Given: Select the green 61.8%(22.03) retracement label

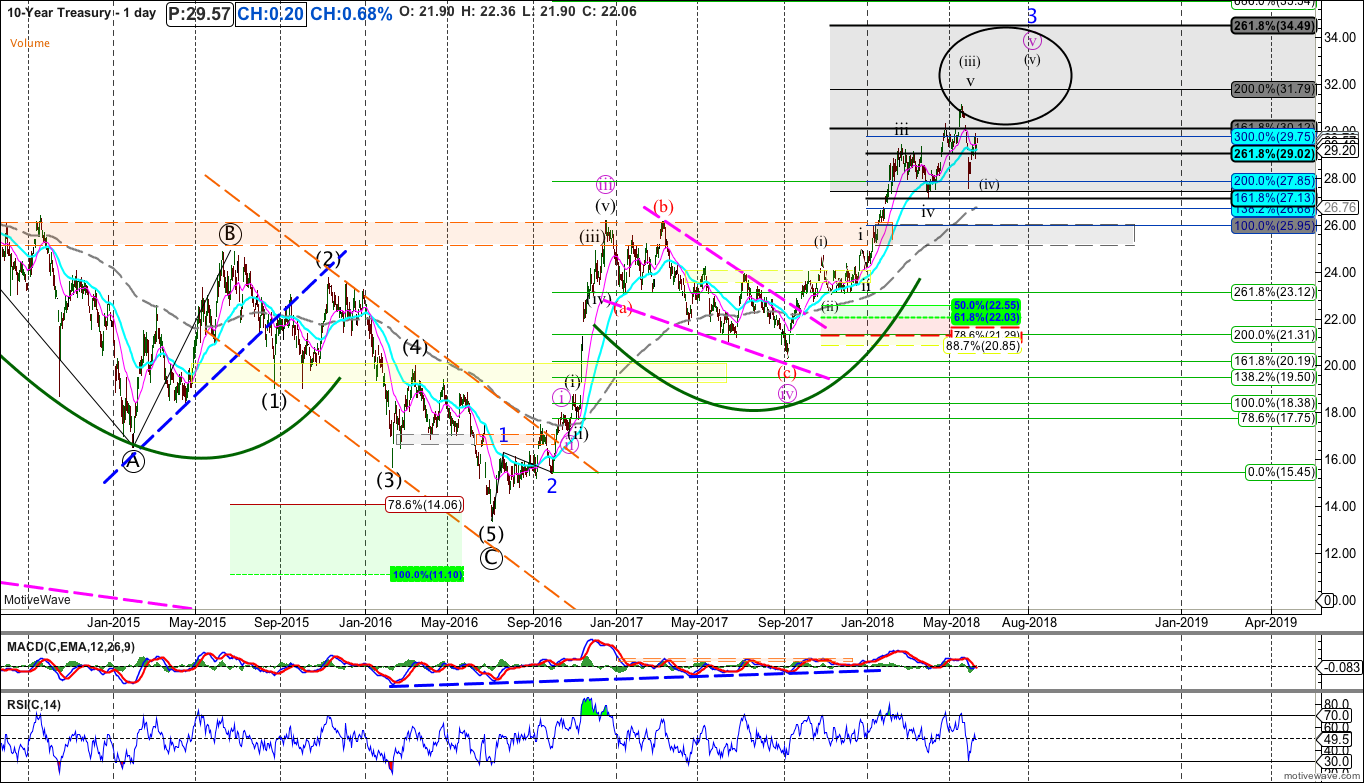Looking at the screenshot, I should point(984,316).
